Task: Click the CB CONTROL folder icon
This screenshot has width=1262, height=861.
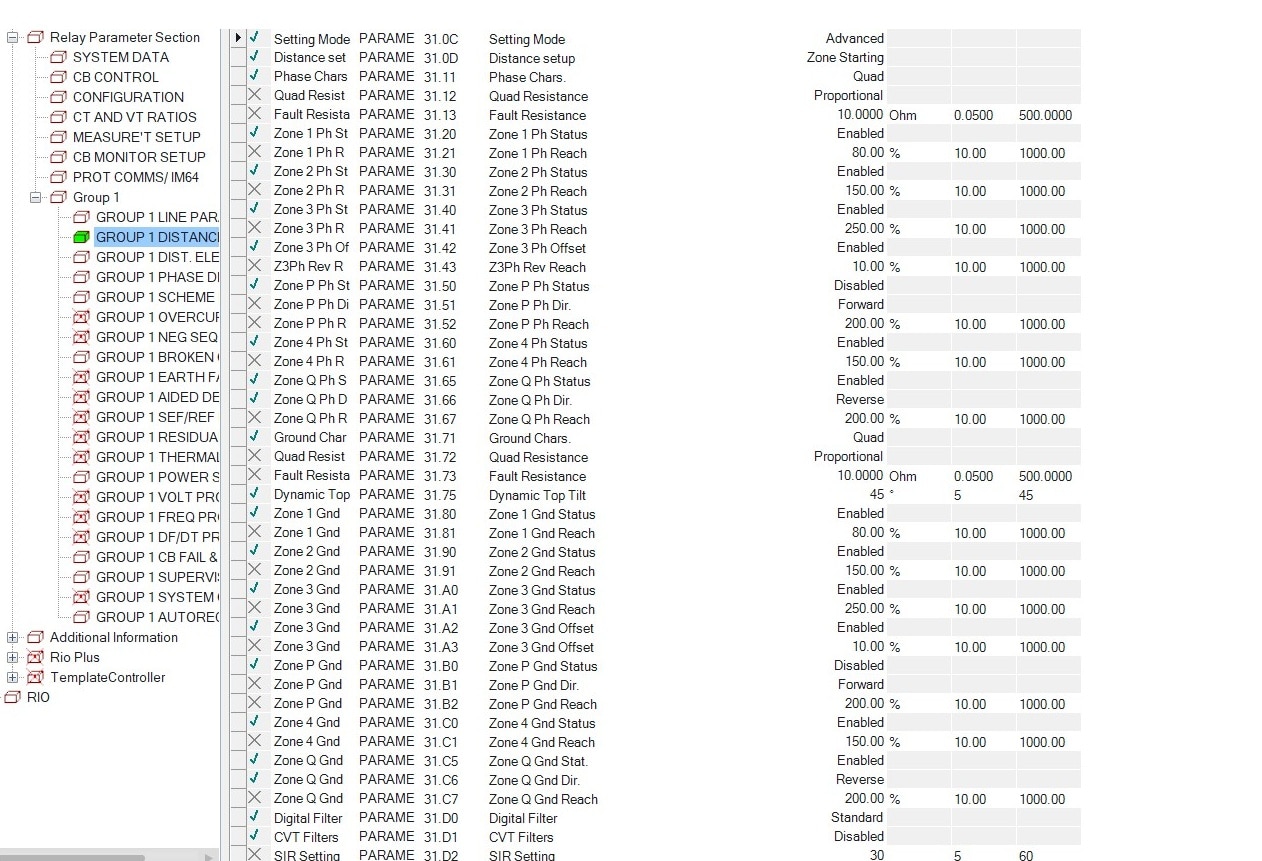Action: [58, 77]
